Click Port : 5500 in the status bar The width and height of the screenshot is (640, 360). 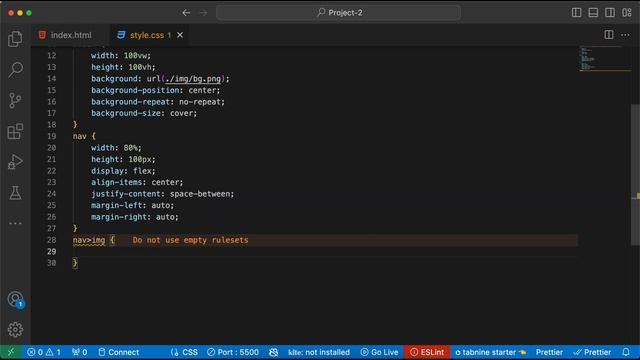click(233, 352)
